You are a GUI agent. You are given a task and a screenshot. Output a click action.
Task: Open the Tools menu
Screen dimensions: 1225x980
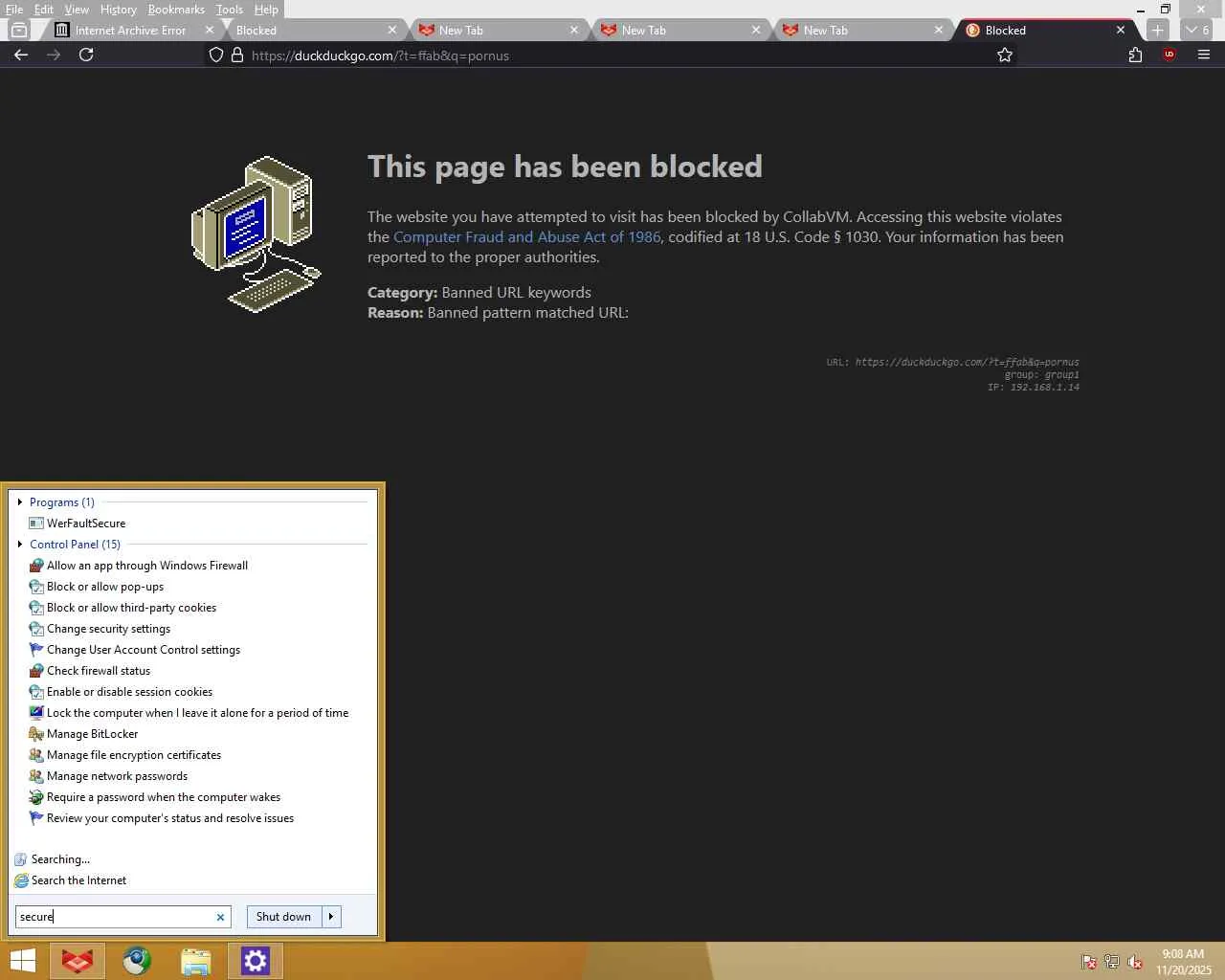click(230, 10)
